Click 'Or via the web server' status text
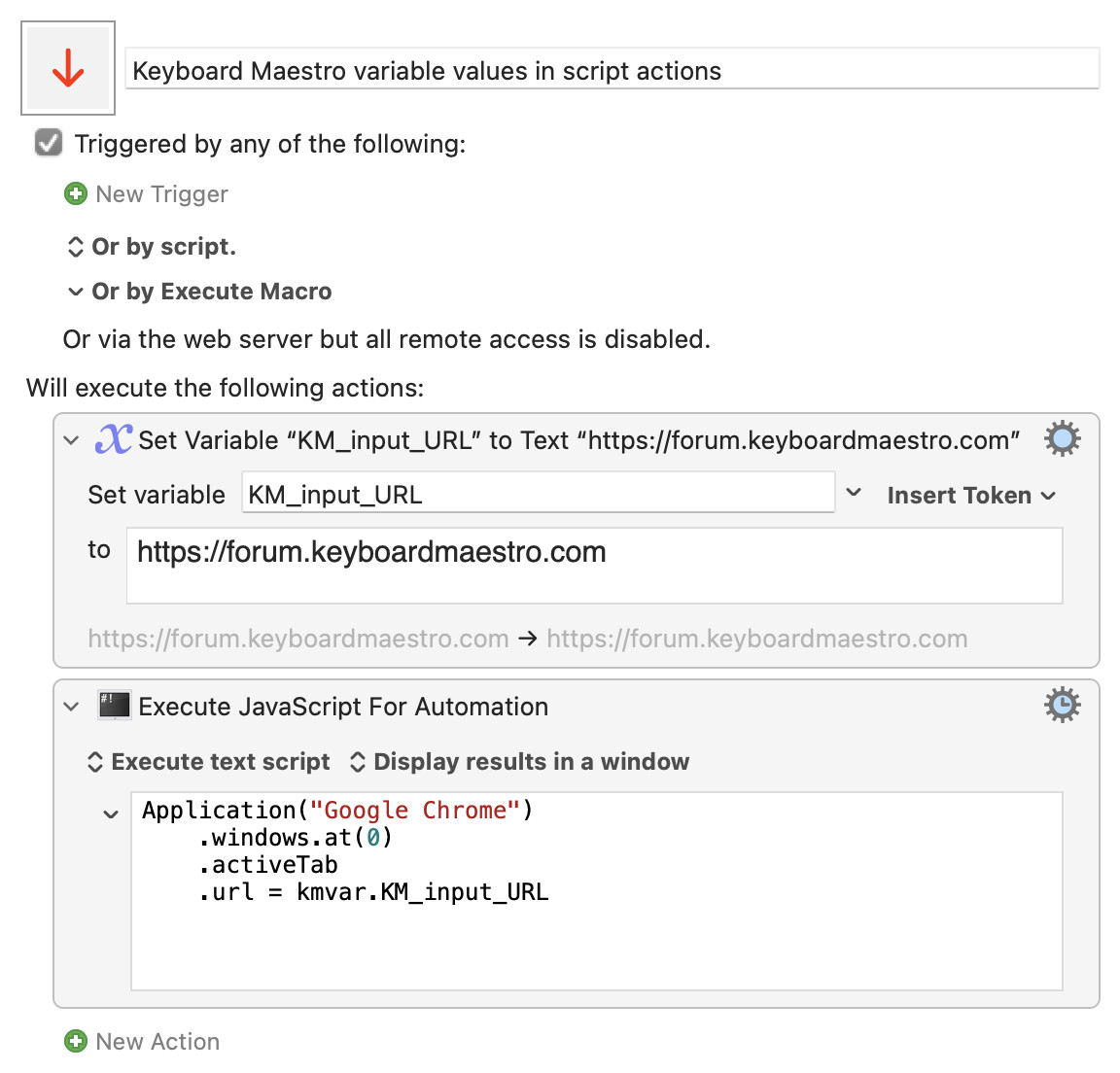 (x=386, y=339)
